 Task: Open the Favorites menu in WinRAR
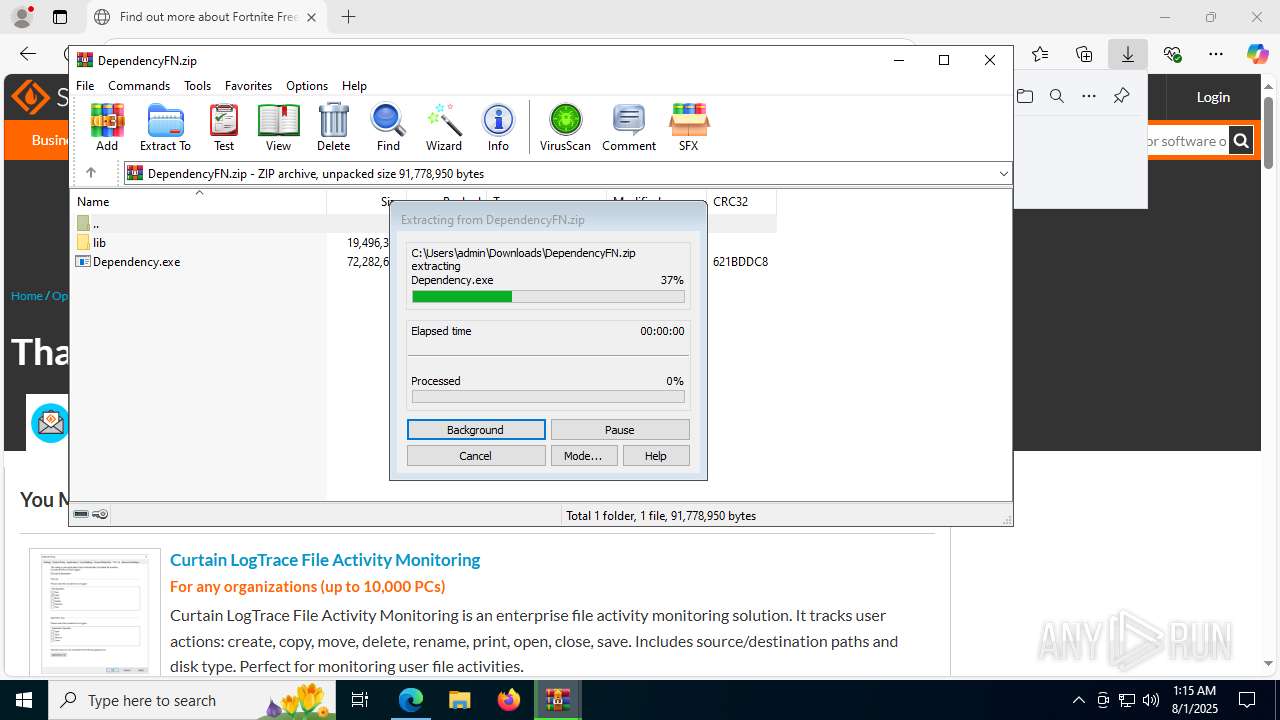click(248, 86)
